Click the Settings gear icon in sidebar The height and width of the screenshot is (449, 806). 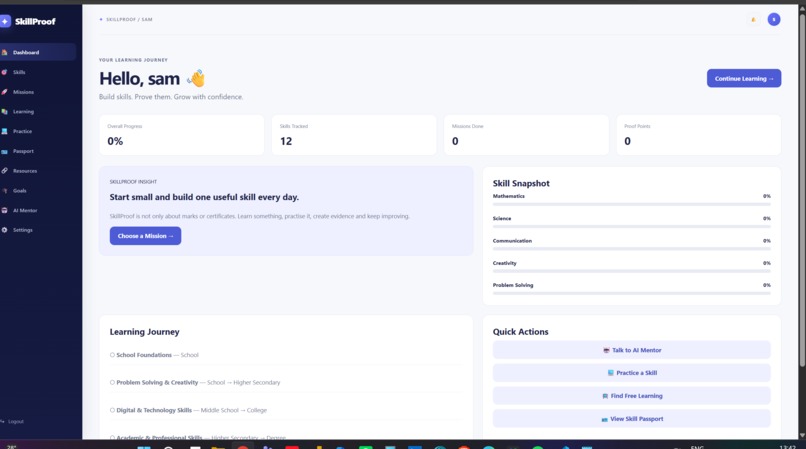click(5, 230)
